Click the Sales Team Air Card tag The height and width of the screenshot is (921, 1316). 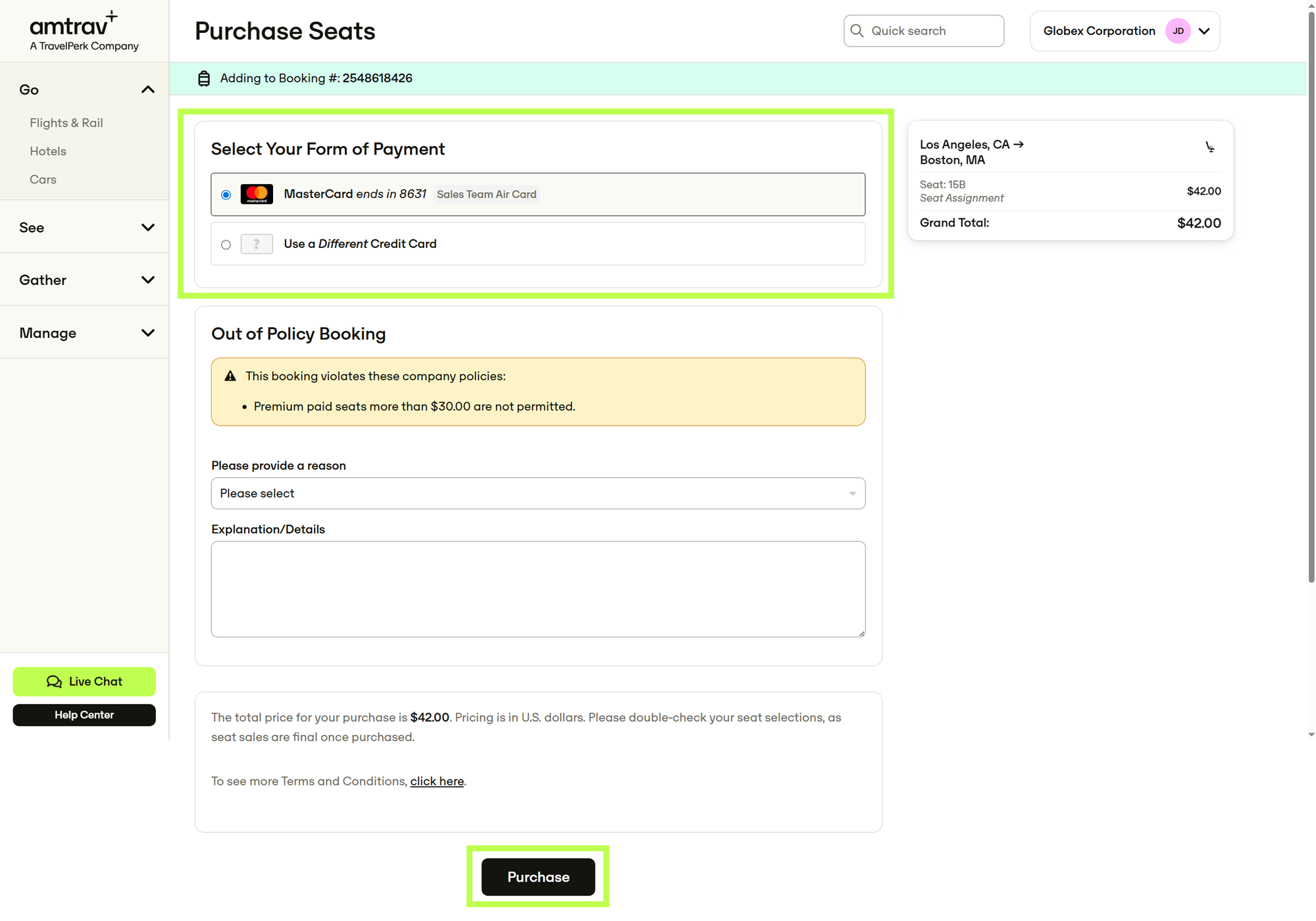click(486, 194)
